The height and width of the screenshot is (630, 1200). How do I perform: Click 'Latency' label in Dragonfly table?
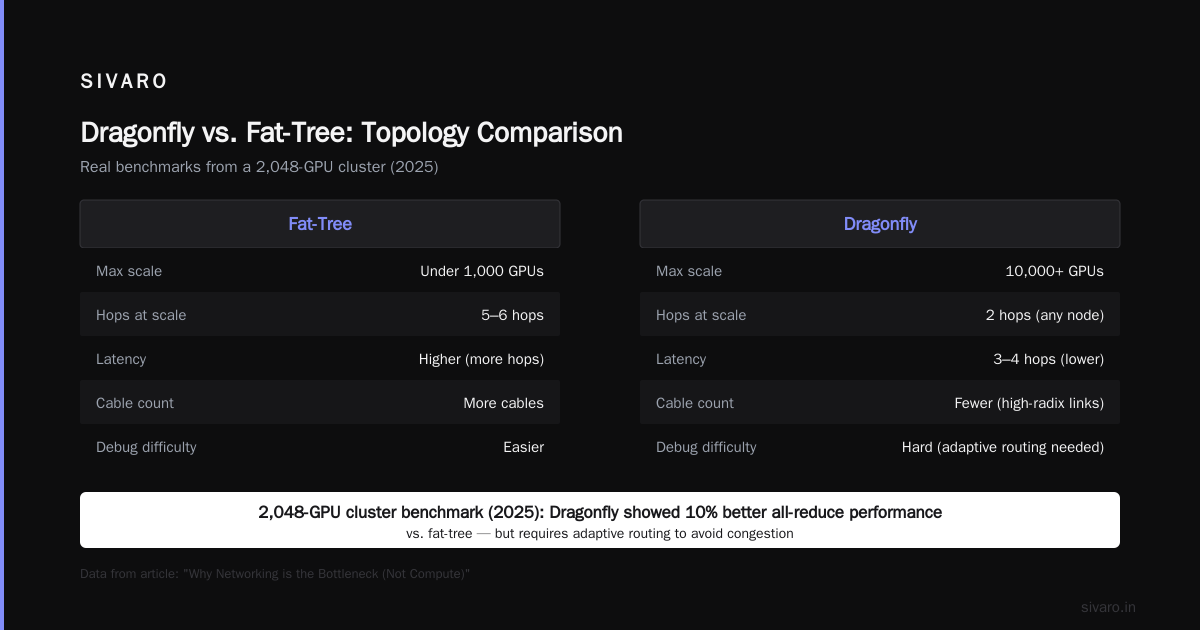(x=681, y=359)
